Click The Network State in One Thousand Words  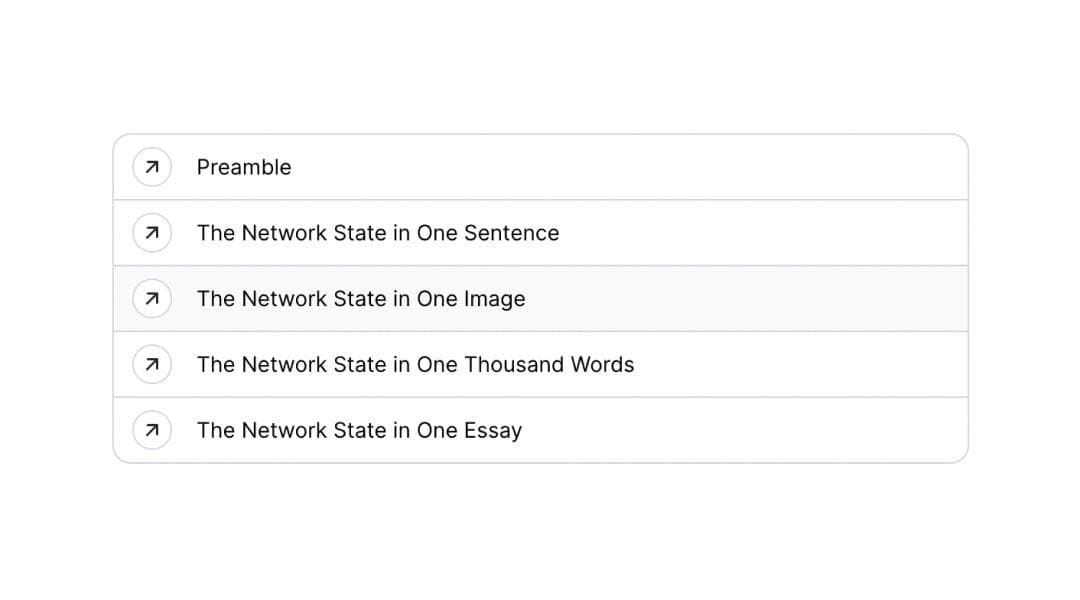tap(416, 364)
